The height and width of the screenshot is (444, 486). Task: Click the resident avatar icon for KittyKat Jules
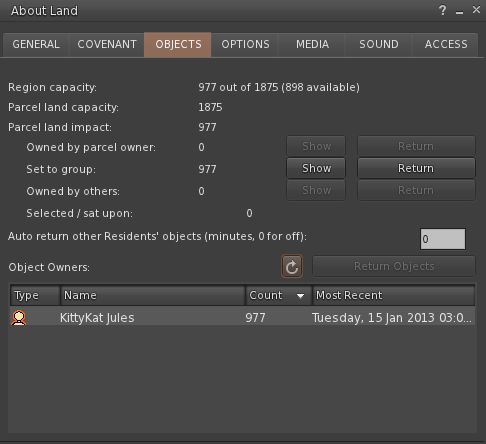(19, 318)
